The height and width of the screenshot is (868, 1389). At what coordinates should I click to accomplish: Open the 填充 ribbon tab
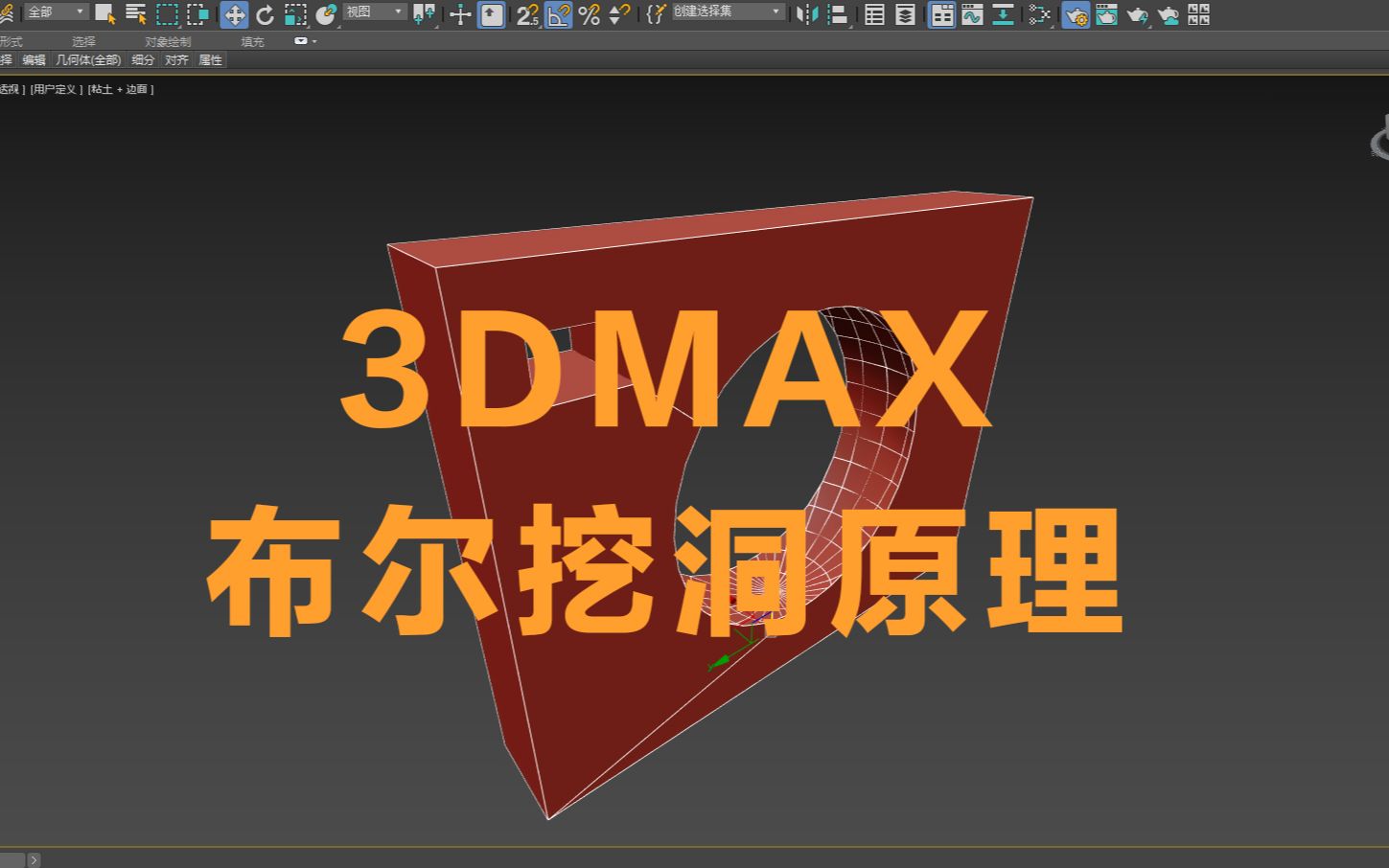(252, 41)
